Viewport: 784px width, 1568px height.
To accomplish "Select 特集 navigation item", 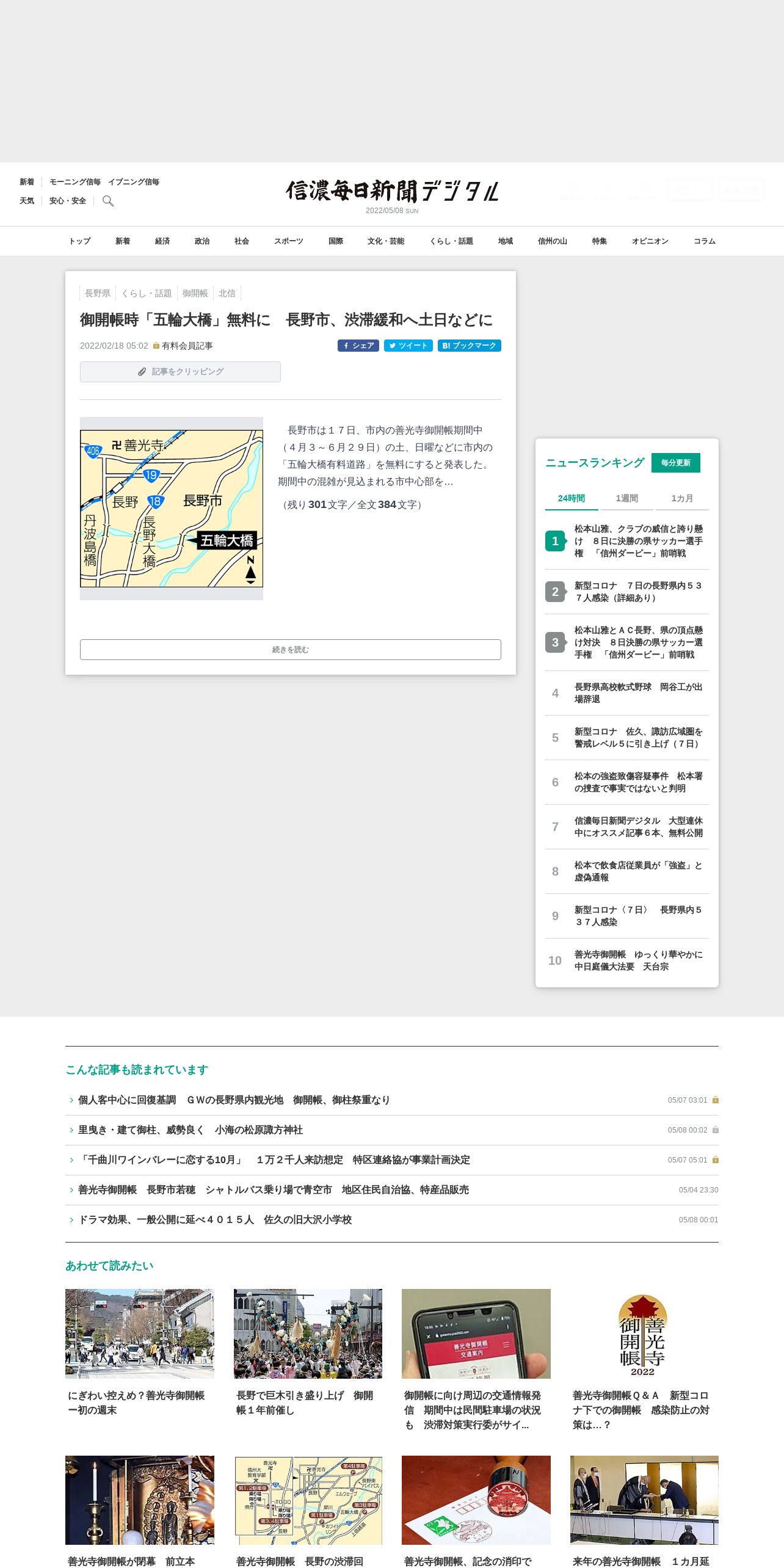I will pos(600,241).
